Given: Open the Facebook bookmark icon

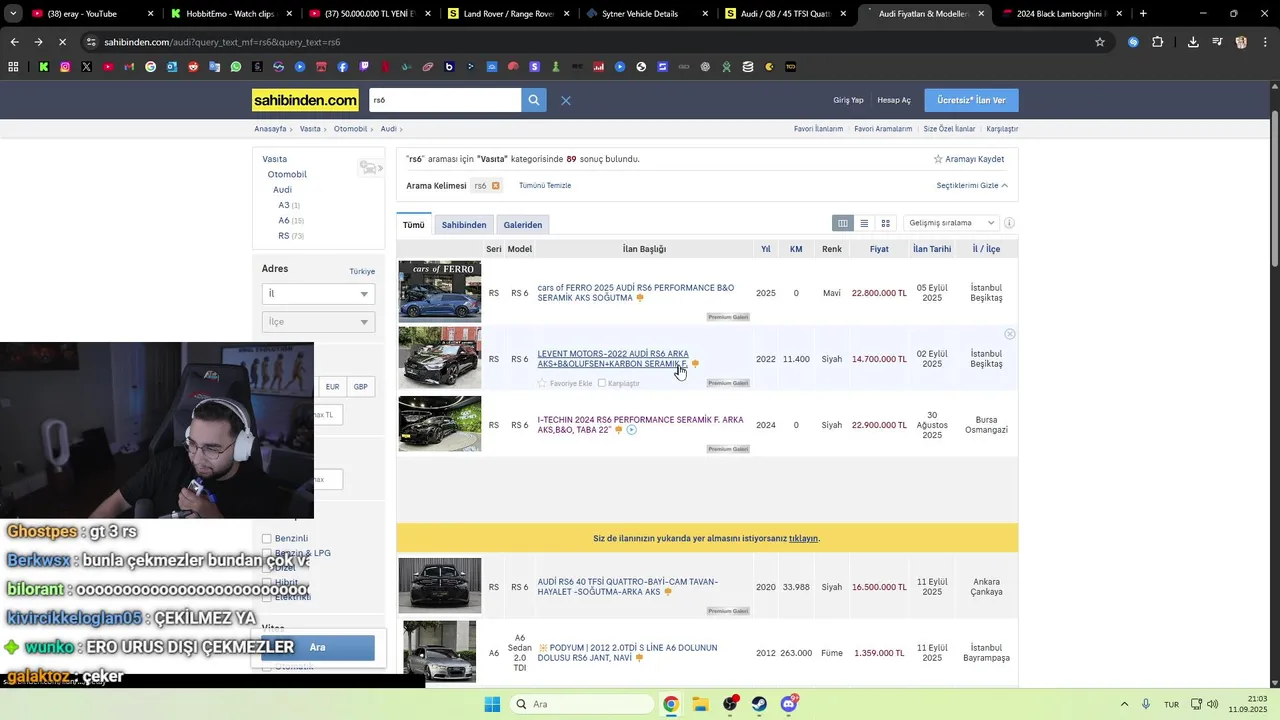Looking at the screenshot, I should [343, 67].
